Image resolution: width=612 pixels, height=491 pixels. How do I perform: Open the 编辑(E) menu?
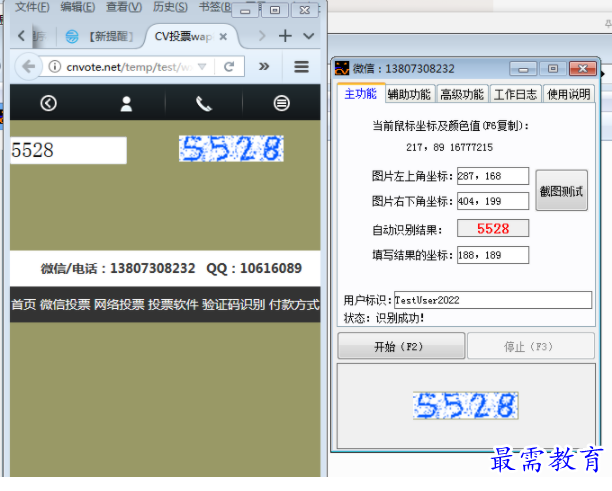coord(78,7)
